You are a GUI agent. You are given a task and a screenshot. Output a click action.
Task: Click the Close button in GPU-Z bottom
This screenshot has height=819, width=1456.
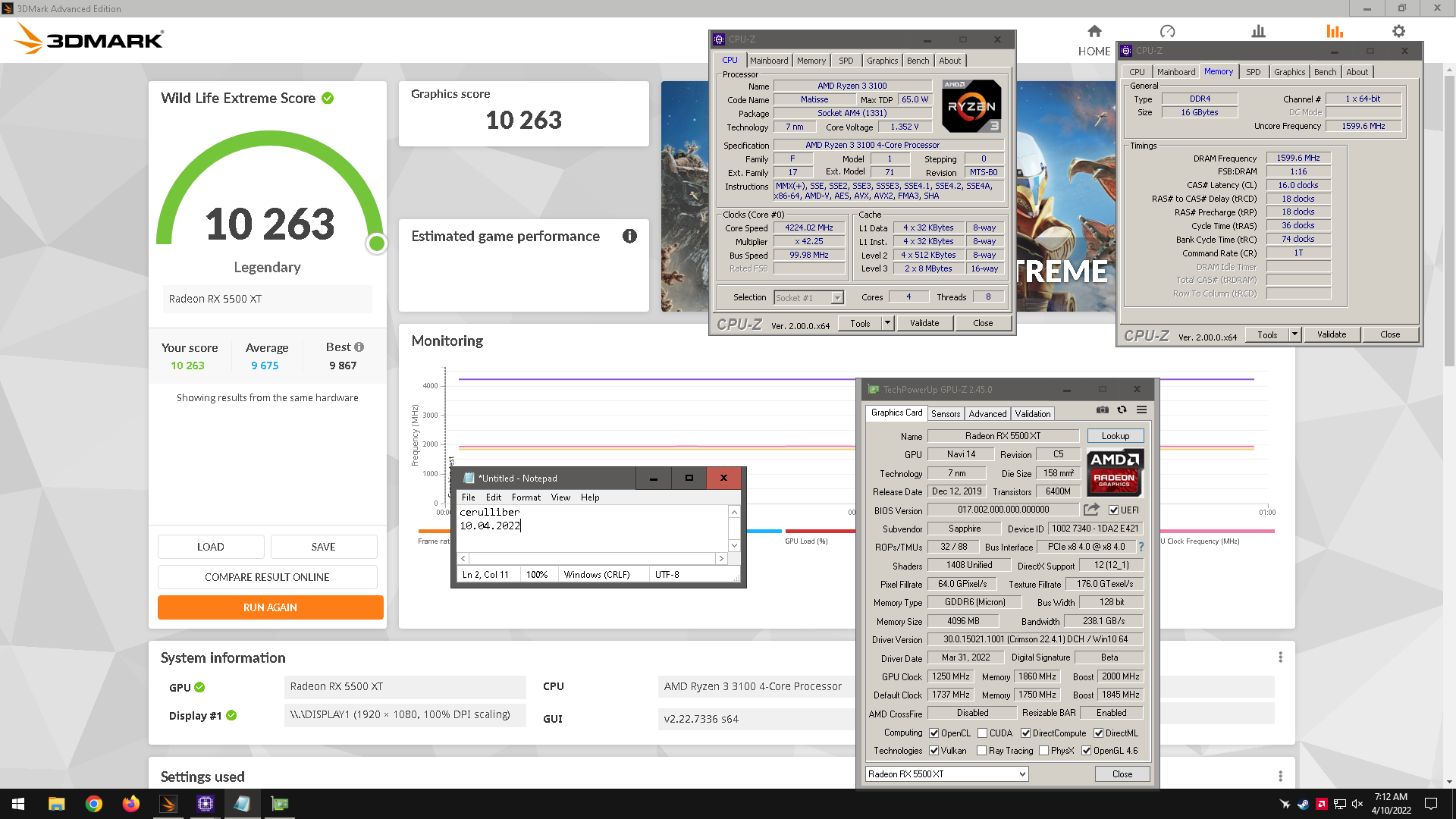pos(1122,774)
